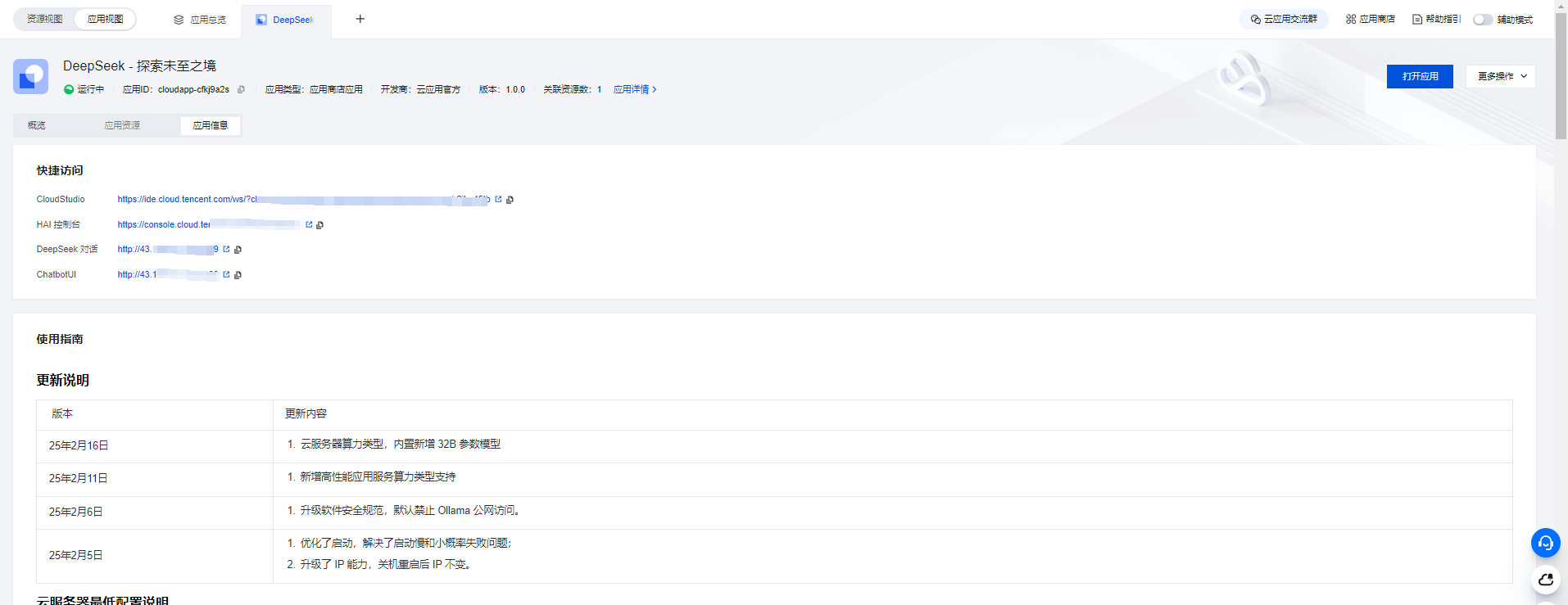The height and width of the screenshot is (605, 1568).
Task: Open the DeepSeek 对话 http link
Action: coord(168,249)
